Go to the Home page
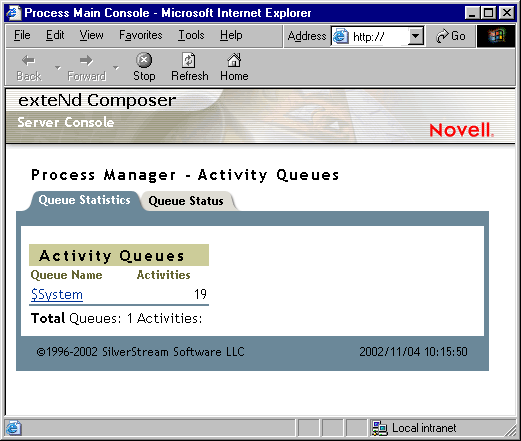Screen dimensions: 521x441 (234, 67)
